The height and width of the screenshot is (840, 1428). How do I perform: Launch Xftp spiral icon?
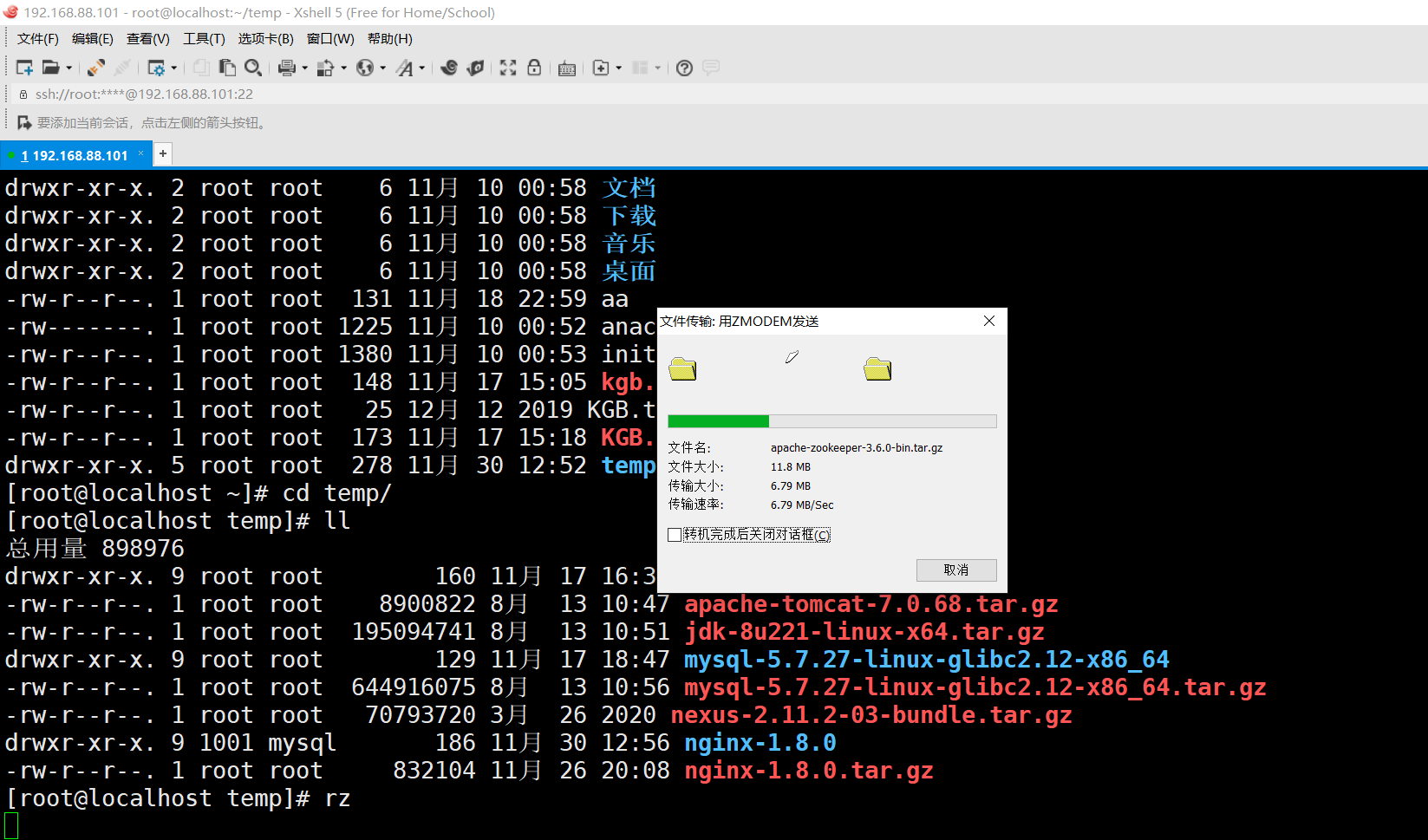tap(449, 68)
